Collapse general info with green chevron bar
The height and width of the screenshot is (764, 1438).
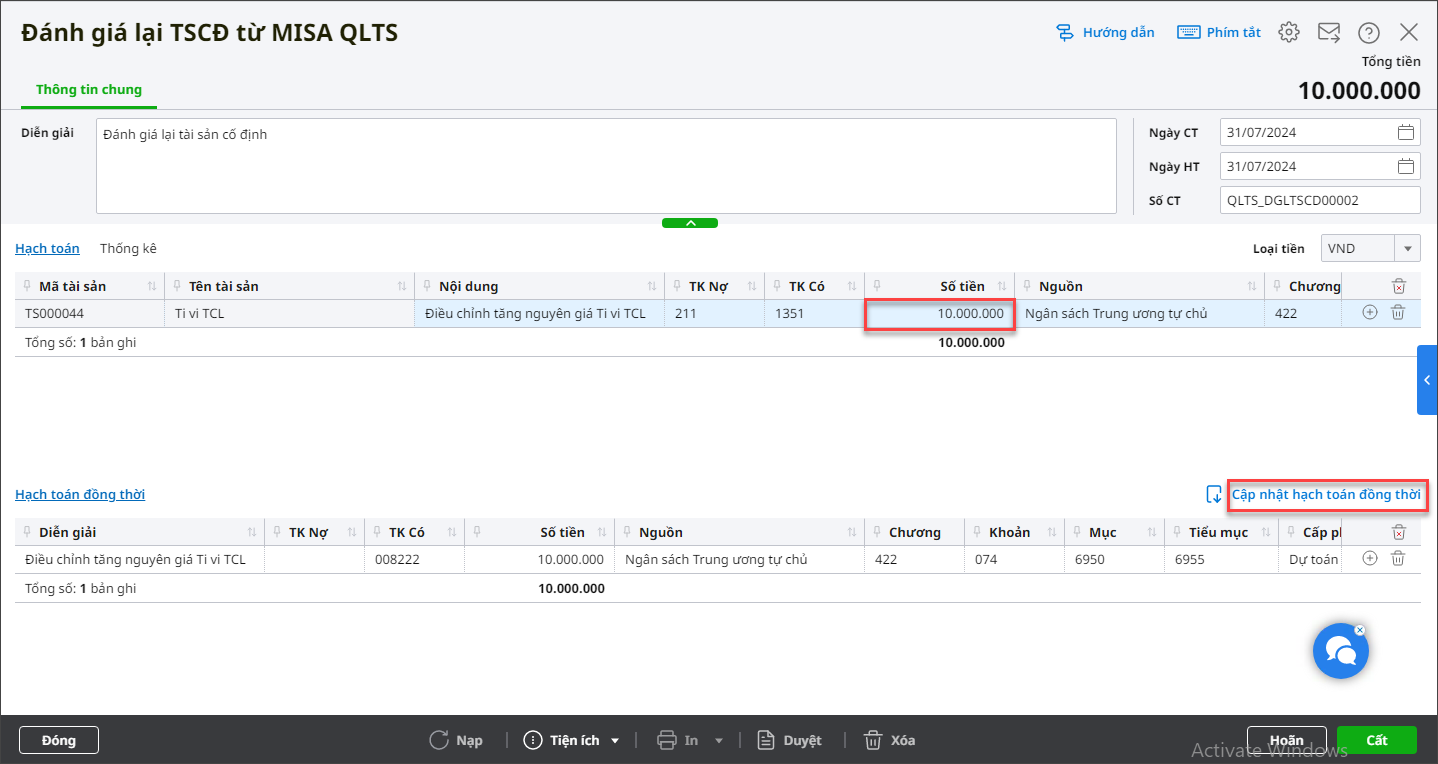pyautogui.click(x=690, y=223)
